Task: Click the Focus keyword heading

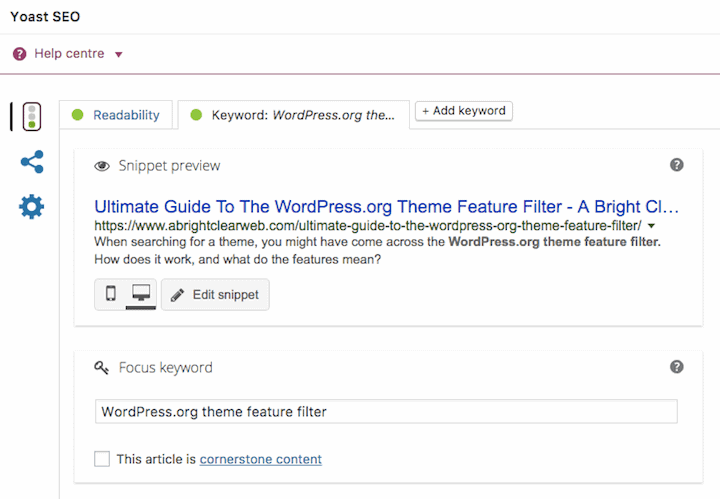Action: click(x=165, y=368)
